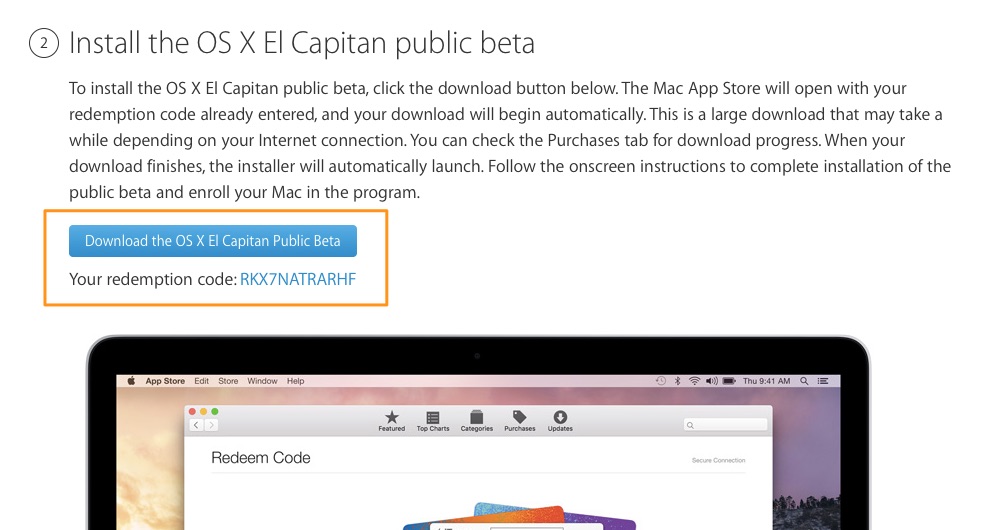This screenshot has height=530, width=985.
Task: Select the Top Charts tab
Action: (433, 421)
